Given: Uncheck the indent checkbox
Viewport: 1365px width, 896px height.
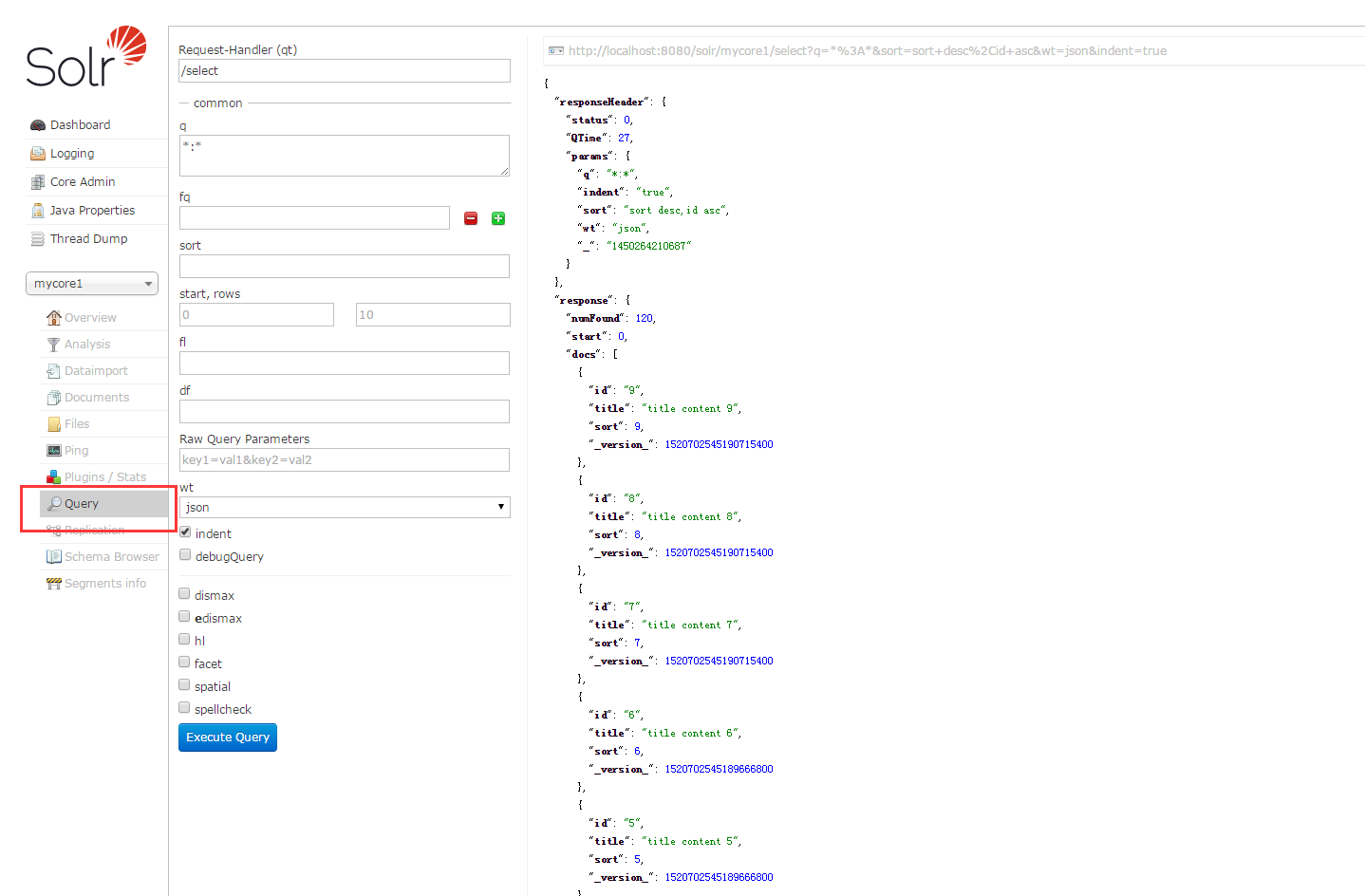Looking at the screenshot, I should point(185,532).
